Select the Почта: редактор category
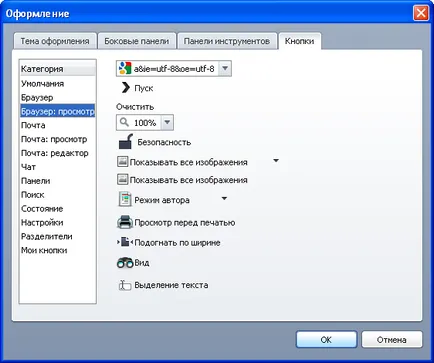 point(57,153)
